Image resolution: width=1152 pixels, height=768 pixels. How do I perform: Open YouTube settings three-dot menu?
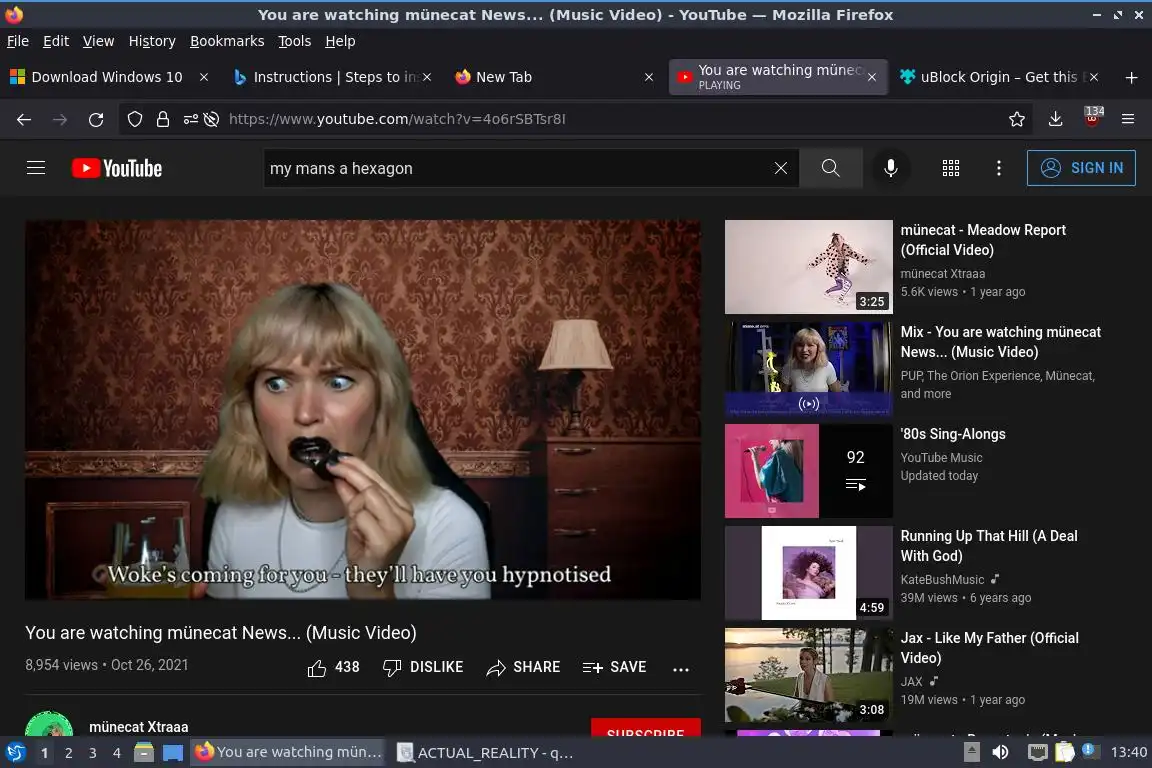[x=998, y=168]
